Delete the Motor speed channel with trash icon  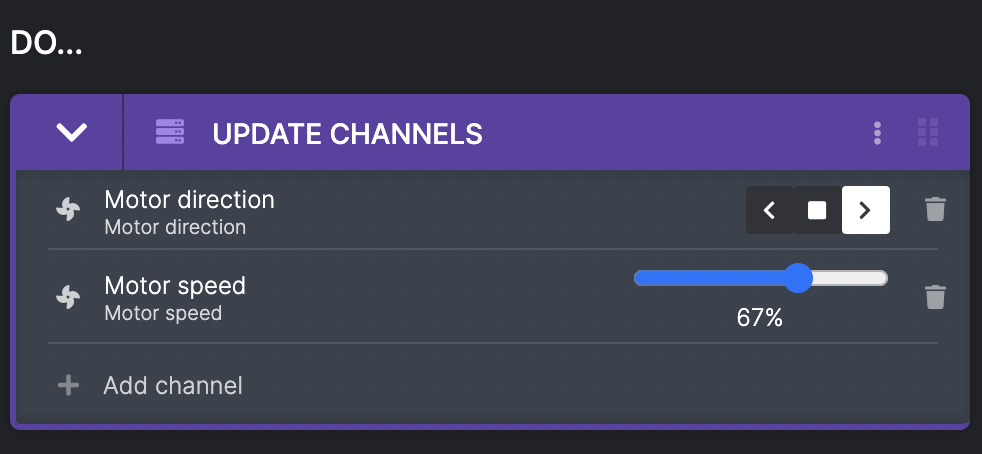pyautogui.click(x=935, y=297)
